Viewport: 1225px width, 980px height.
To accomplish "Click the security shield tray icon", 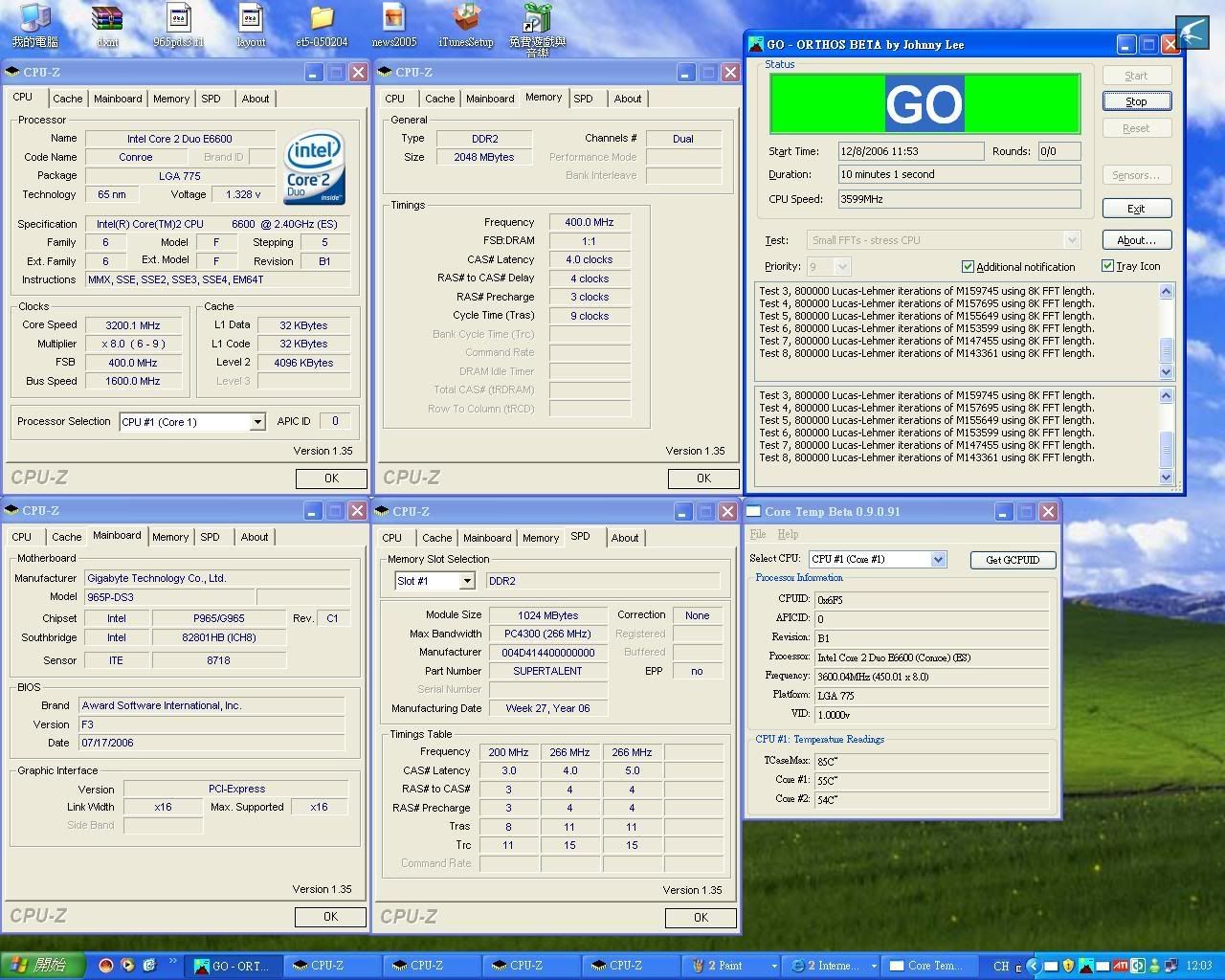I will point(1068,966).
